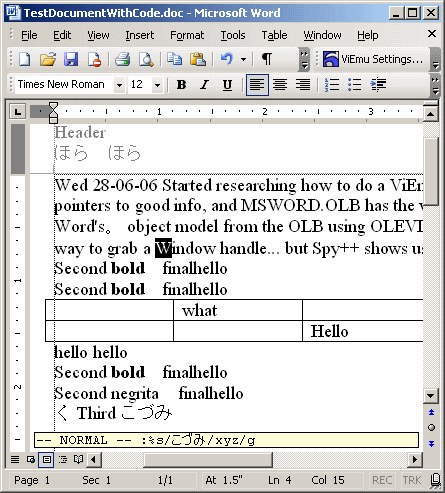Image resolution: width=445 pixels, height=493 pixels.
Task: Expand the Times New Roman font dropdown
Action: 119,85
